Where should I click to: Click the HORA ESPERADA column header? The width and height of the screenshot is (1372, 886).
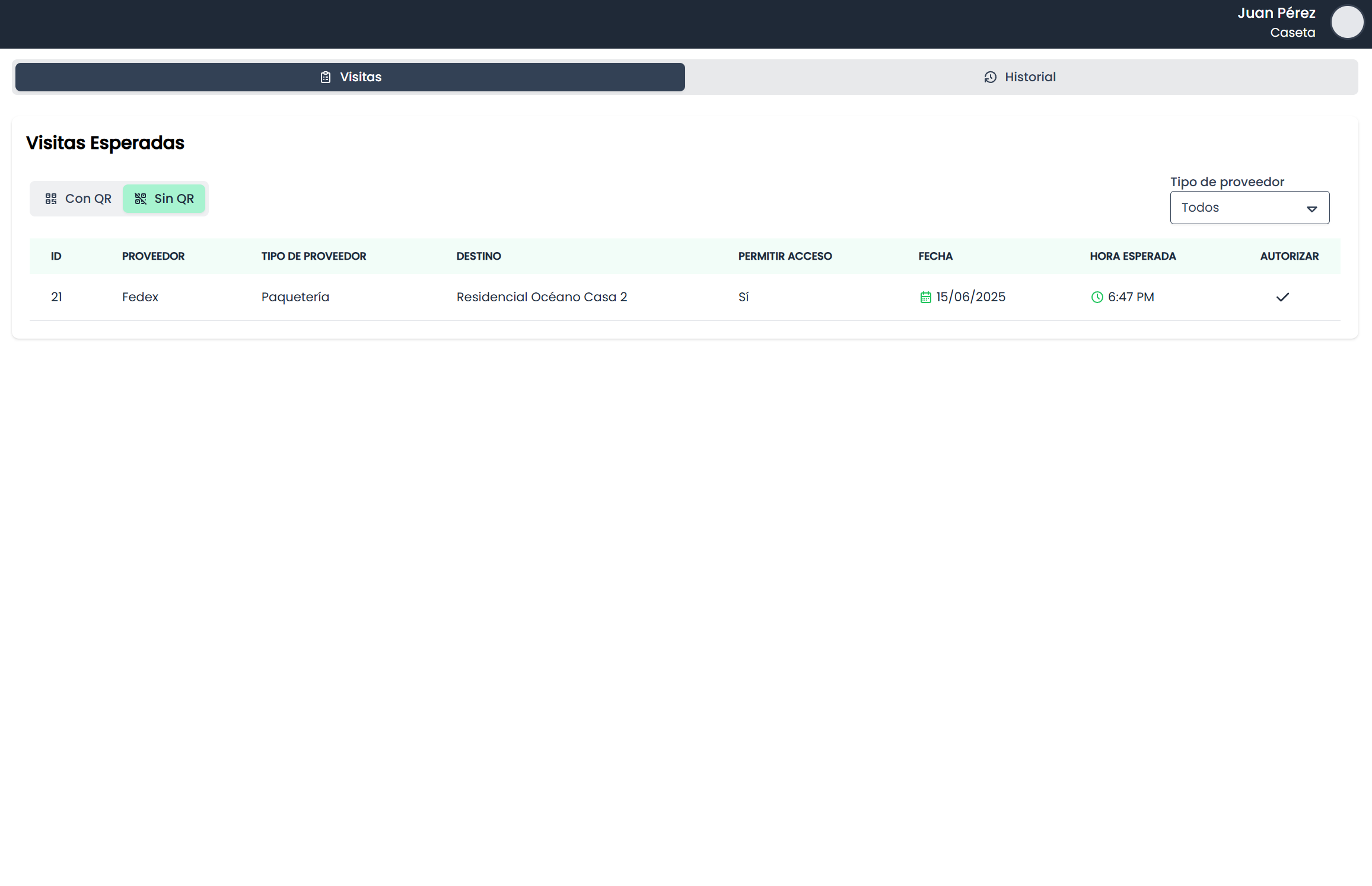coord(1132,256)
